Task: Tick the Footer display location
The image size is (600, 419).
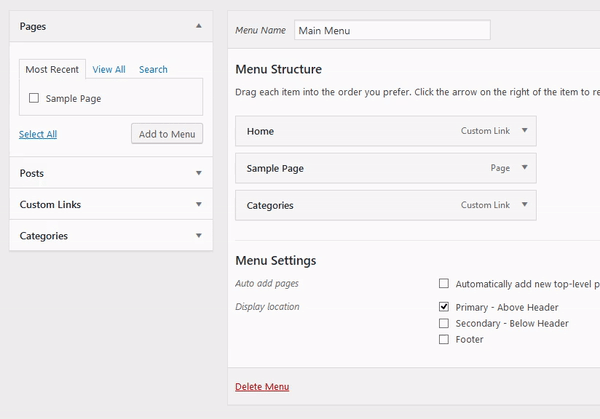Action: (x=444, y=339)
